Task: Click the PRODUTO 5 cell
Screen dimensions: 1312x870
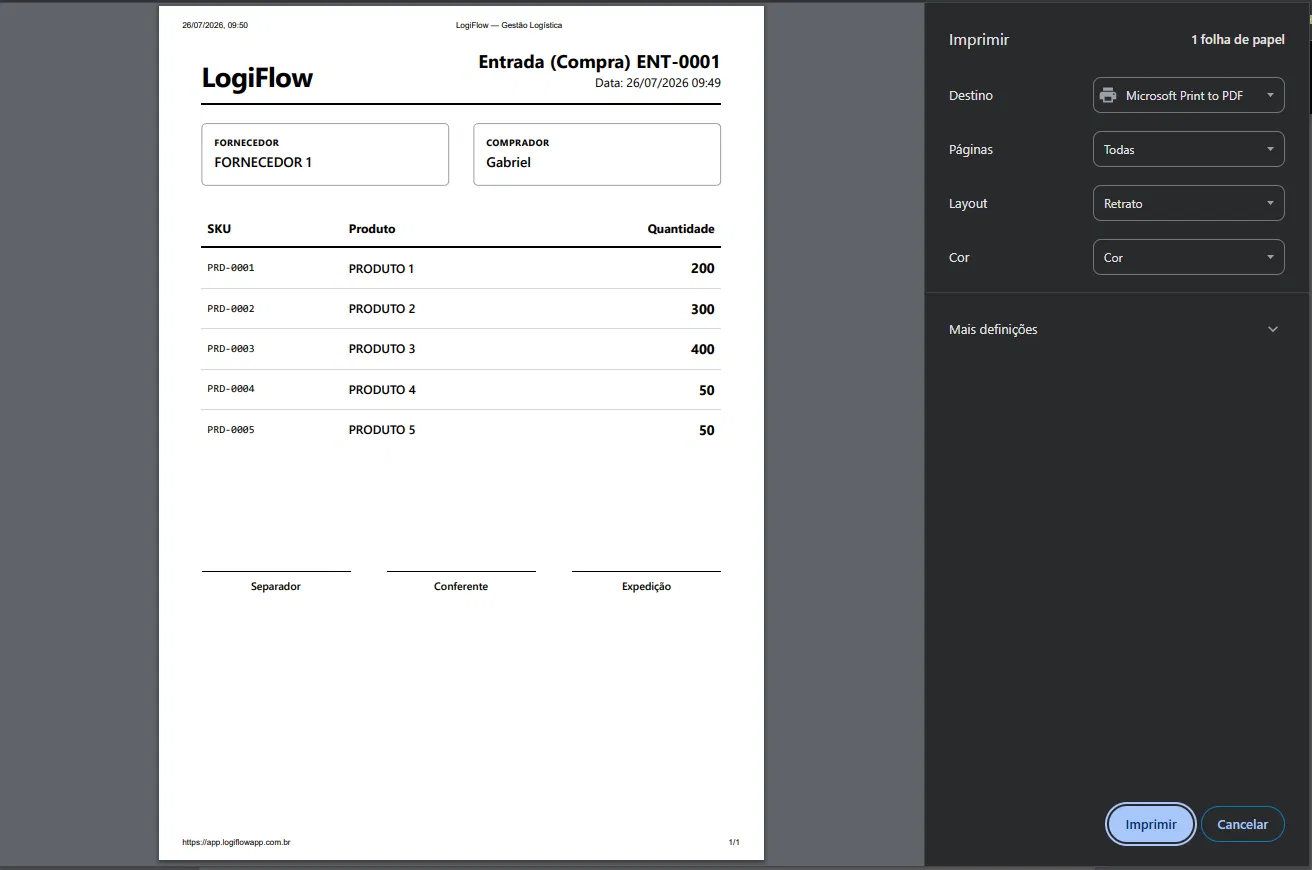Action: (382, 430)
